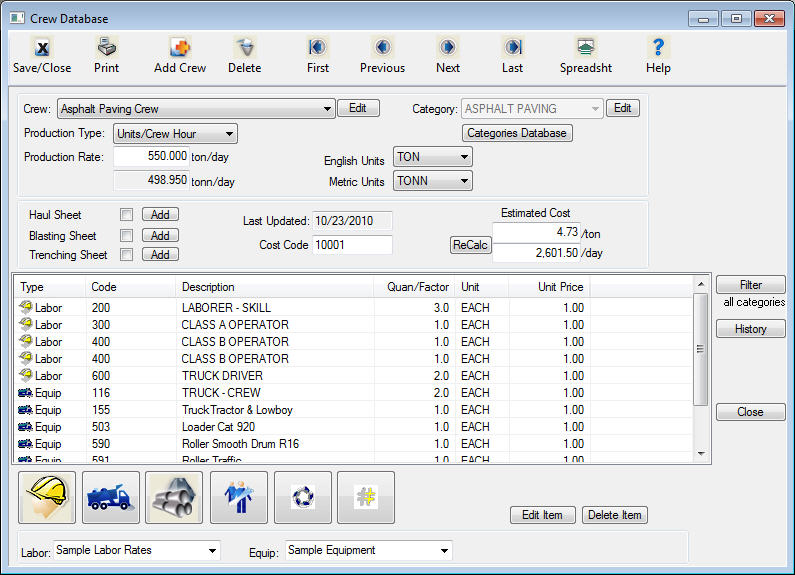The height and width of the screenshot is (575, 795).
Task: Enable the Blasting Sheet checkbox
Action: click(126, 235)
